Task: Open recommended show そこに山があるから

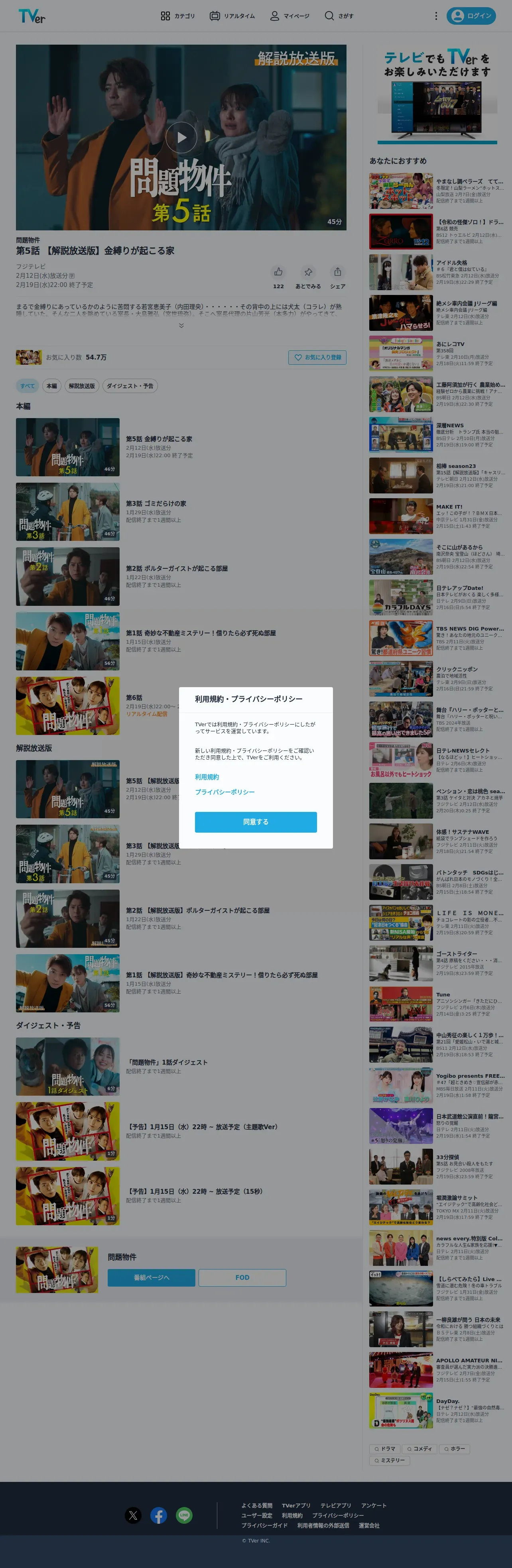Action: (437, 557)
